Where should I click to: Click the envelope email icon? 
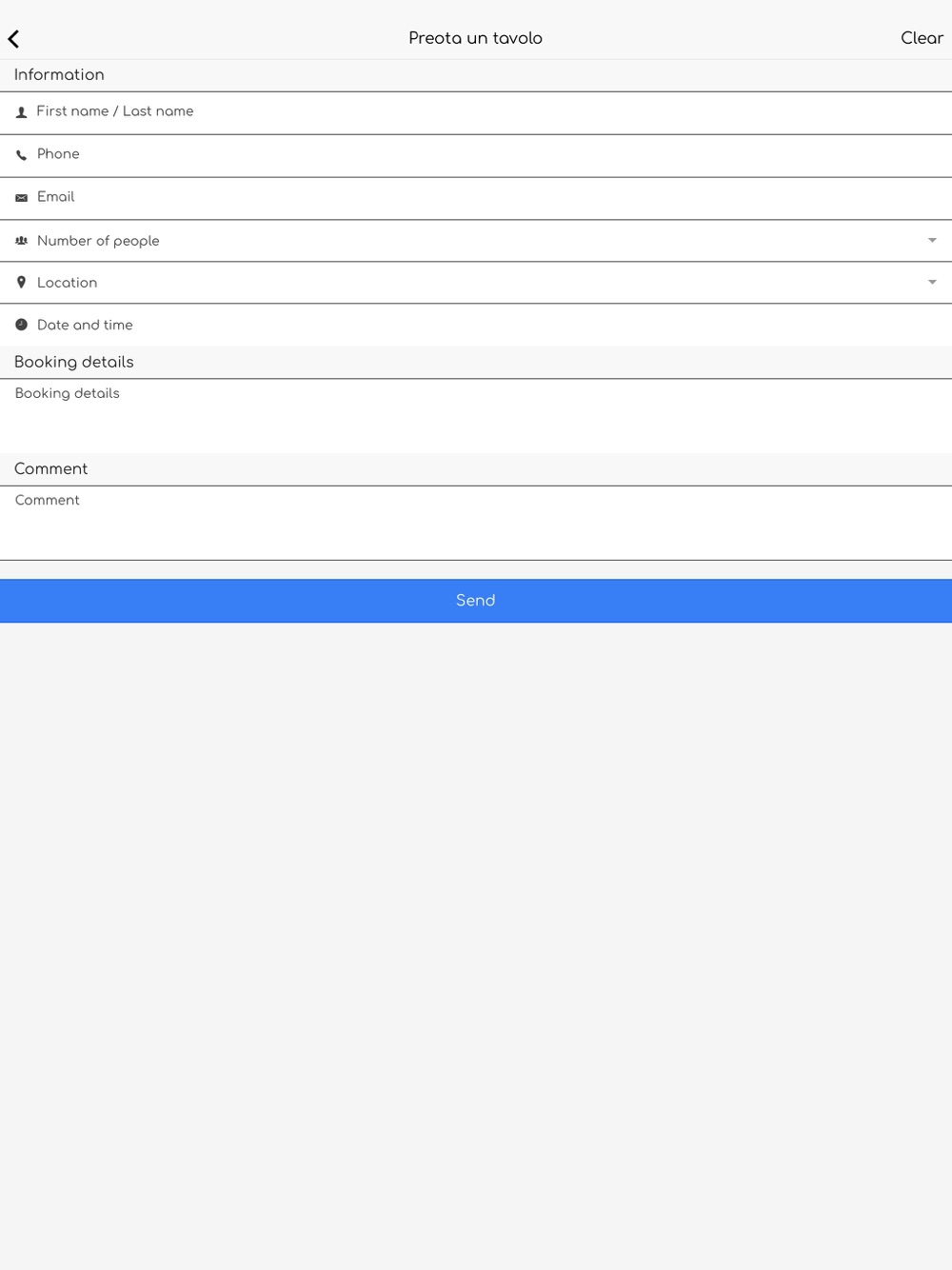21,198
